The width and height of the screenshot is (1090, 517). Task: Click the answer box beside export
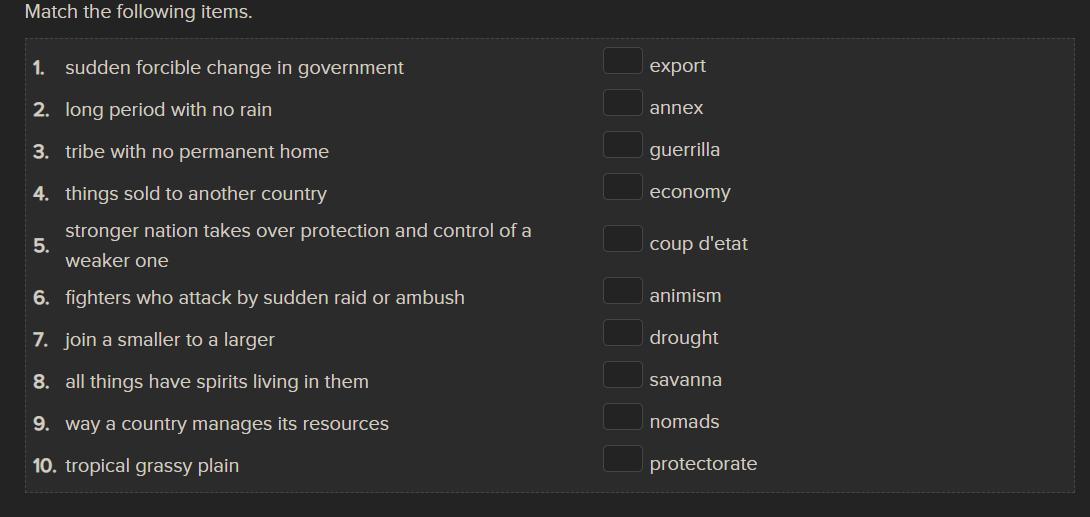[622, 61]
